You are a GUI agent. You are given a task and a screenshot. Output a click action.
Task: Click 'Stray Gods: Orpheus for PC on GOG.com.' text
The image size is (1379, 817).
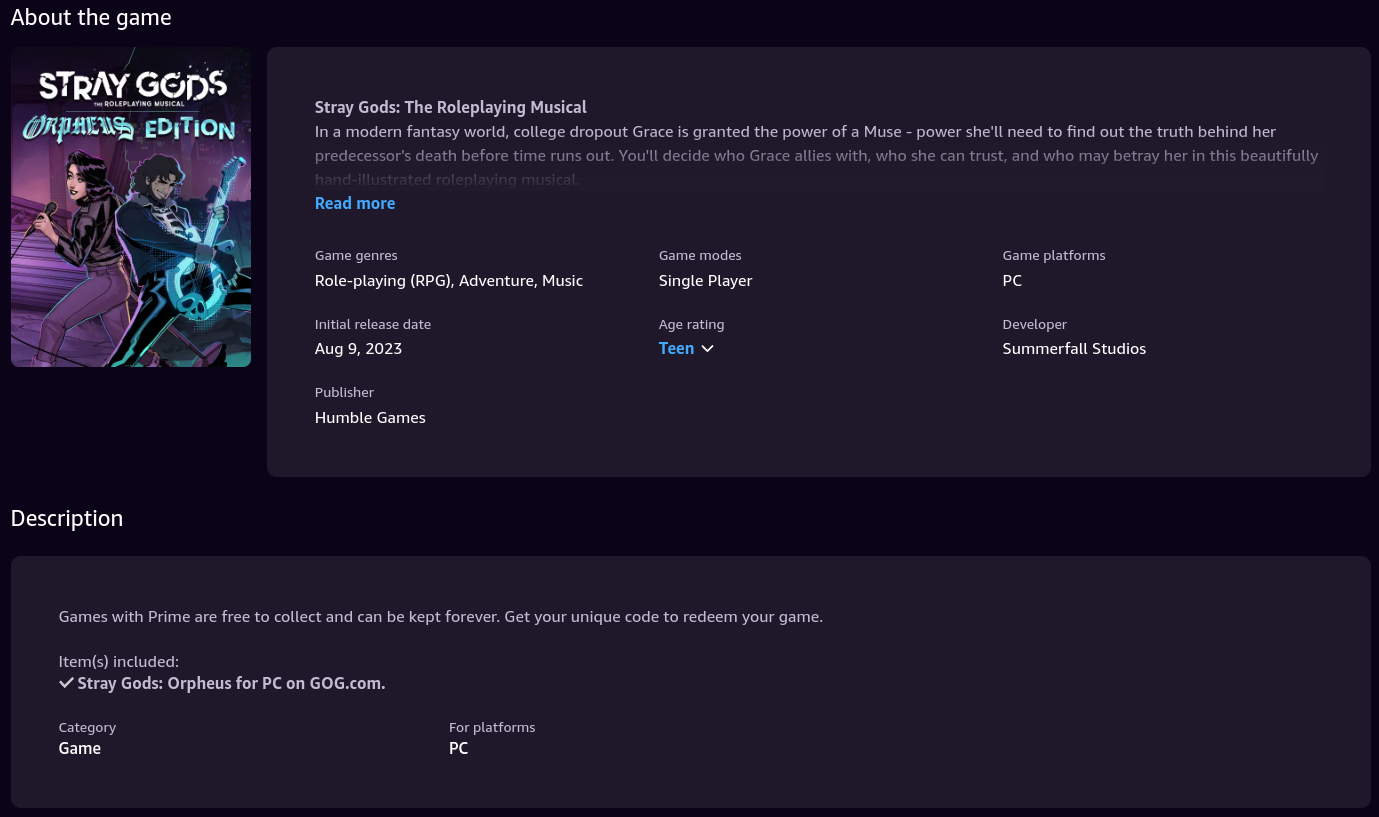(231, 684)
